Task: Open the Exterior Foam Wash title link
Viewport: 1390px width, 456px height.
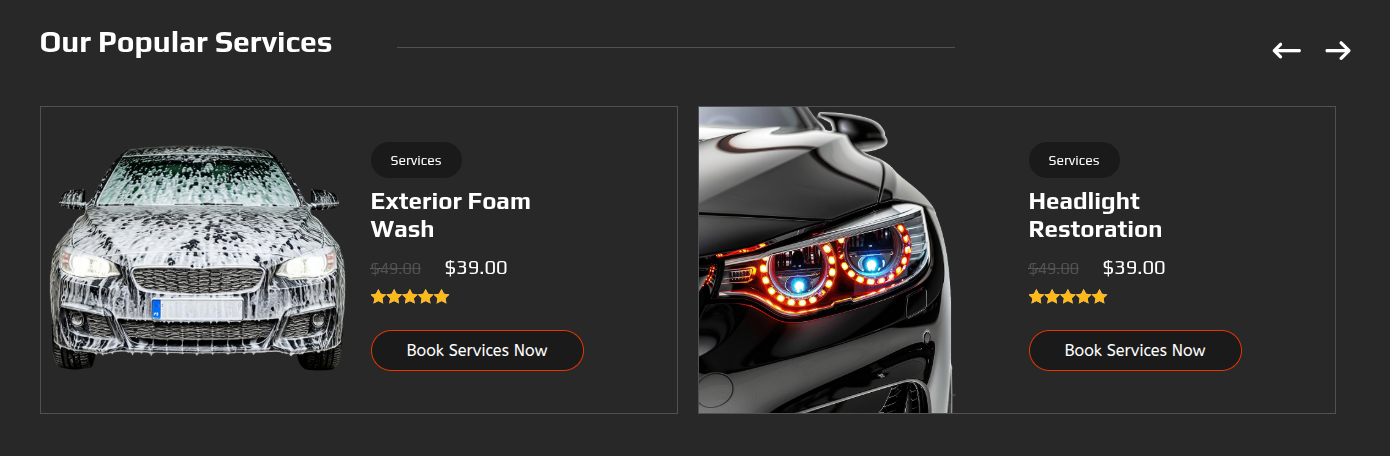Action: [451, 215]
